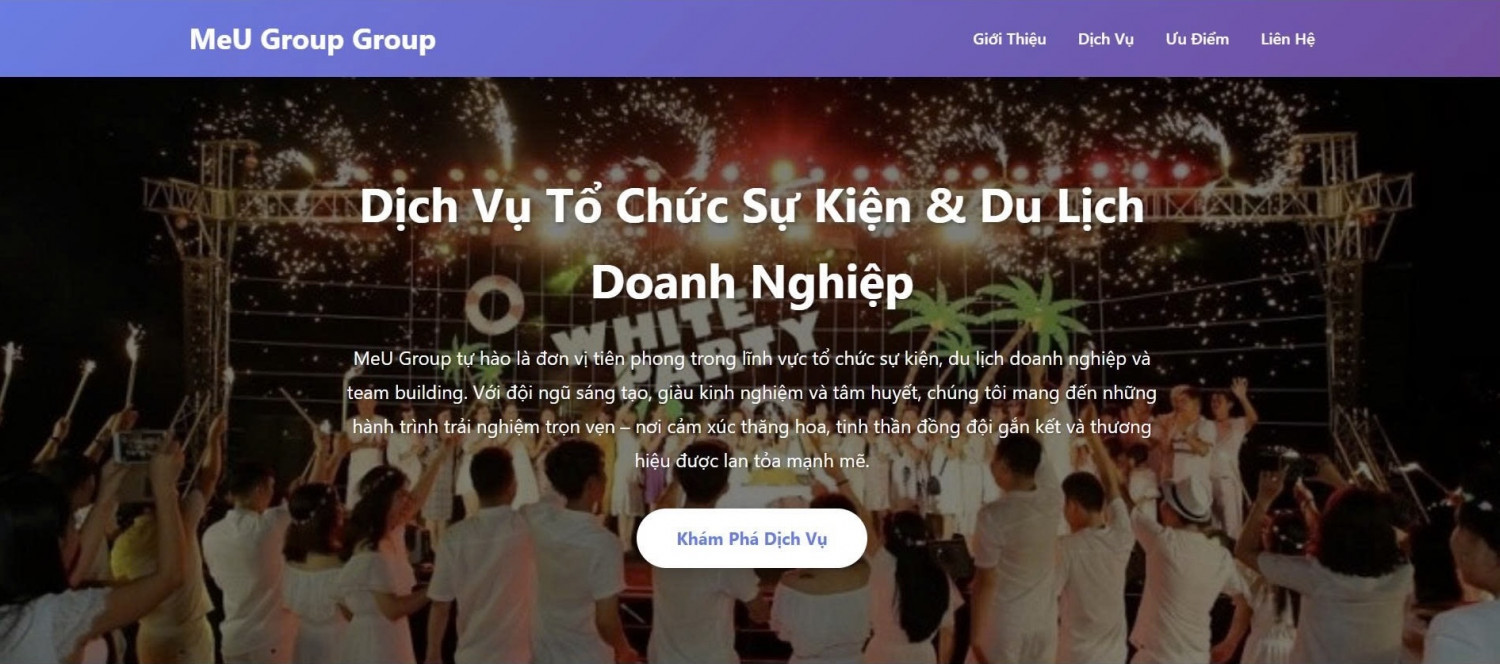Go to the Dịch Vụ menu item

[1105, 39]
